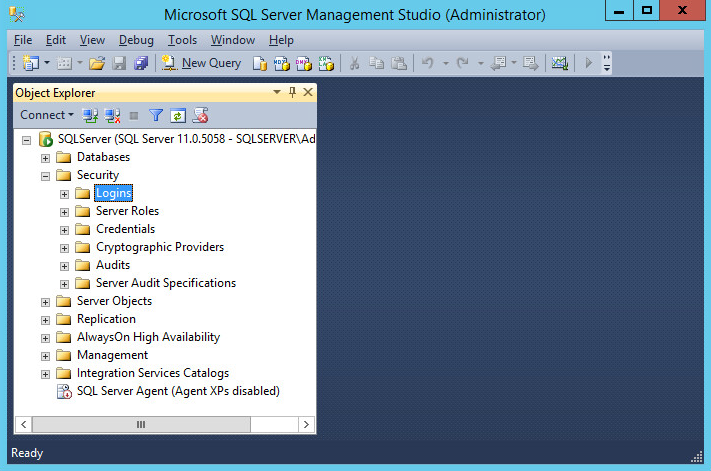Click the horizontal scrollbar in Object Explorer
This screenshot has width=711, height=471.
[x=141, y=424]
